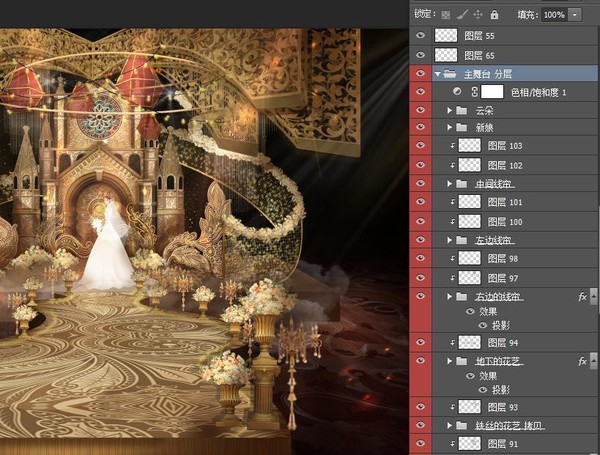Expand the 中间线帘 group triangle
The height and width of the screenshot is (455, 600).
pyautogui.click(x=450, y=184)
